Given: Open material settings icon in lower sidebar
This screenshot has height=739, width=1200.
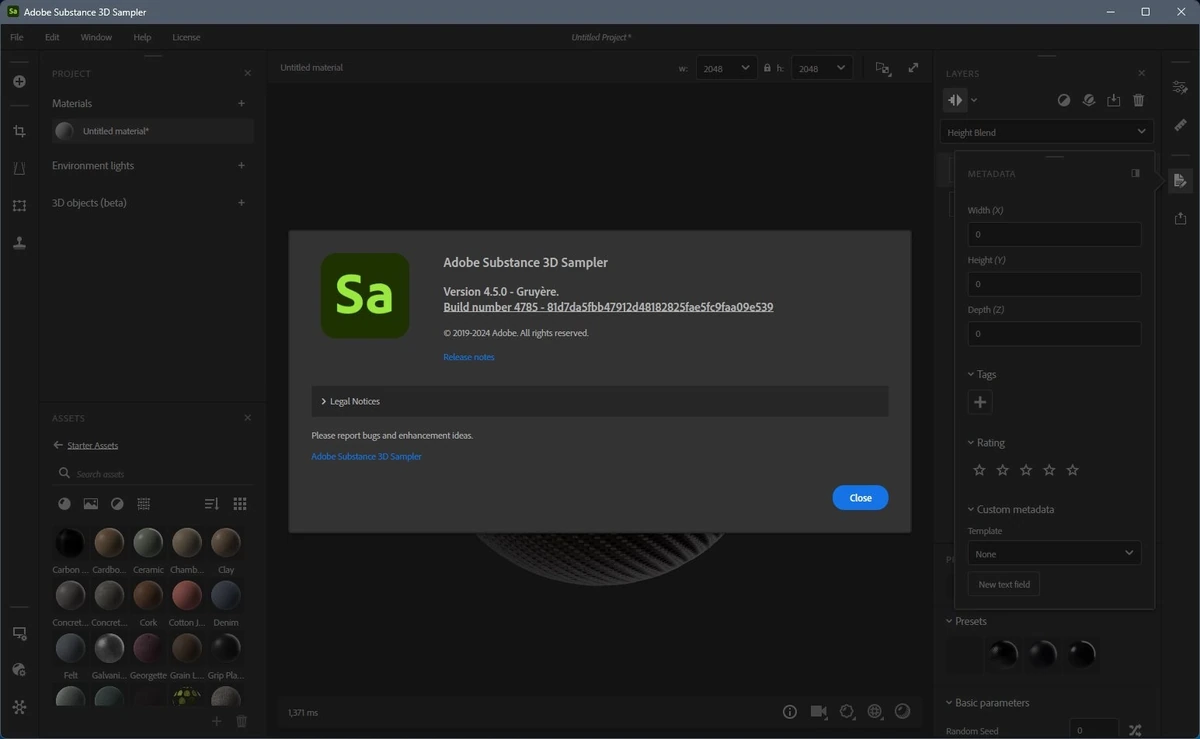Looking at the screenshot, I should [x=19, y=669].
